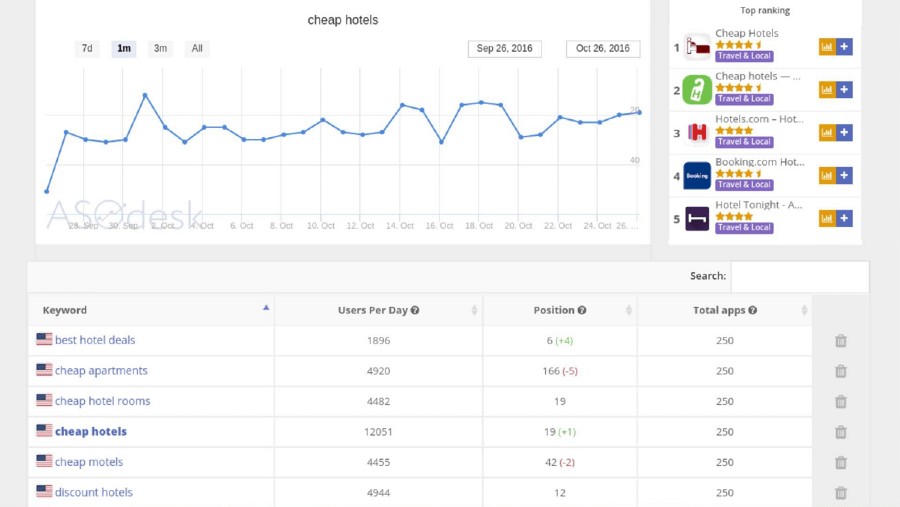Click the plus icon next to Hotels.com app
This screenshot has height=507, width=900.
point(844,133)
